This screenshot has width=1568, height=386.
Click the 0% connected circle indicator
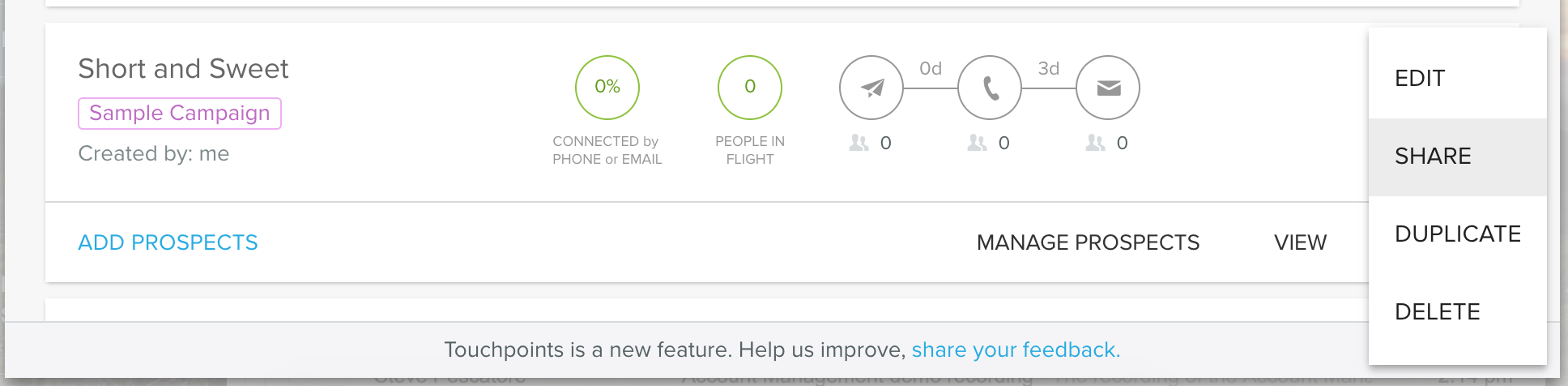coord(607,88)
